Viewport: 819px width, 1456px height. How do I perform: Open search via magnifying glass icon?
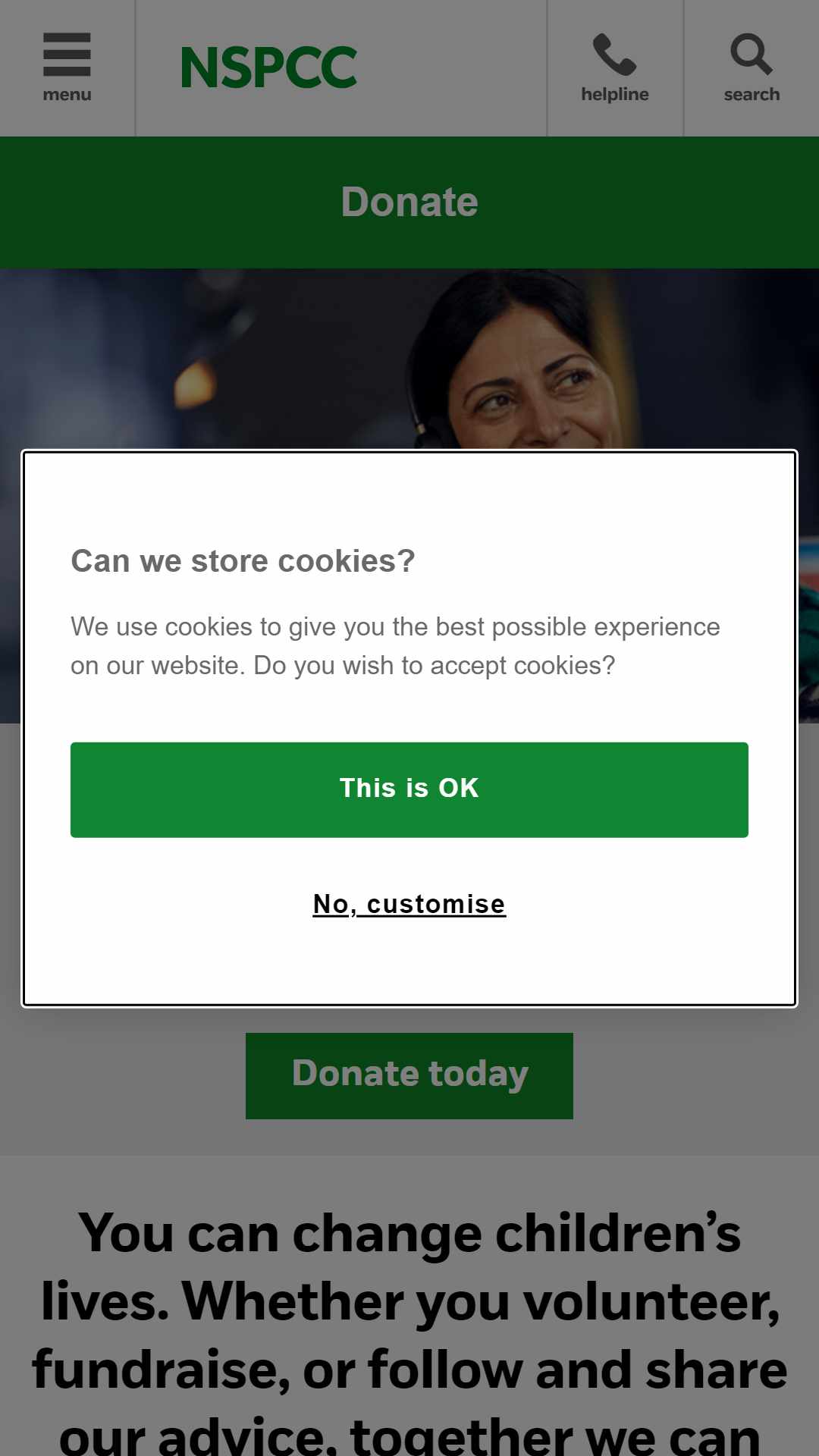pyautogui.click(x=751, y=54)
